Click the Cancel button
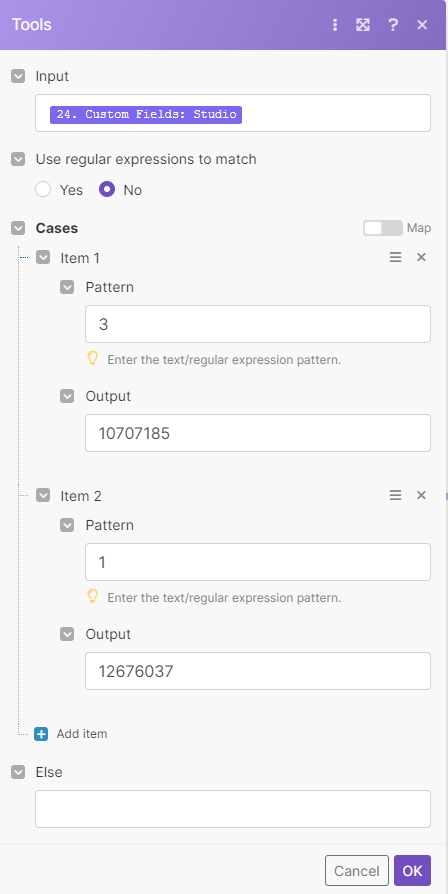Viewport: 448px width, 894px height. coord(357,871)
